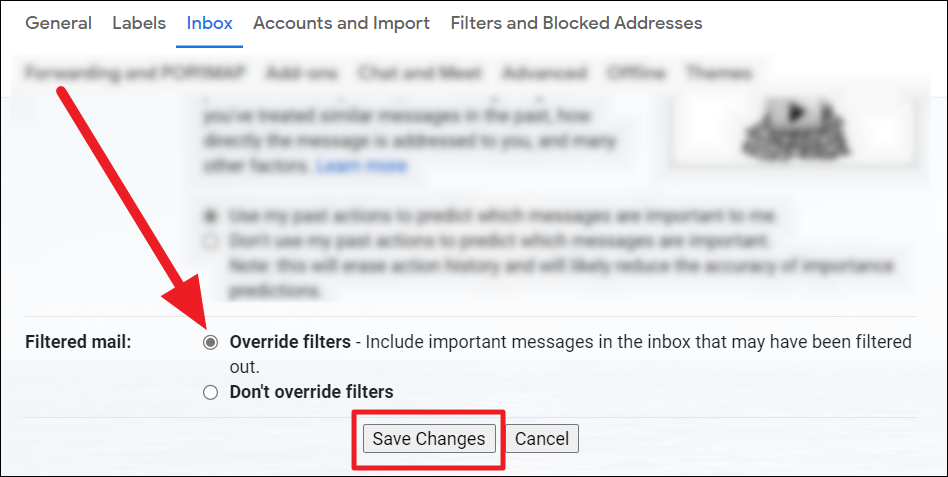948x477 pixels.
Task: Switch to the Add-ons tab
Action: pyautogui.click(x=302, y=73)
